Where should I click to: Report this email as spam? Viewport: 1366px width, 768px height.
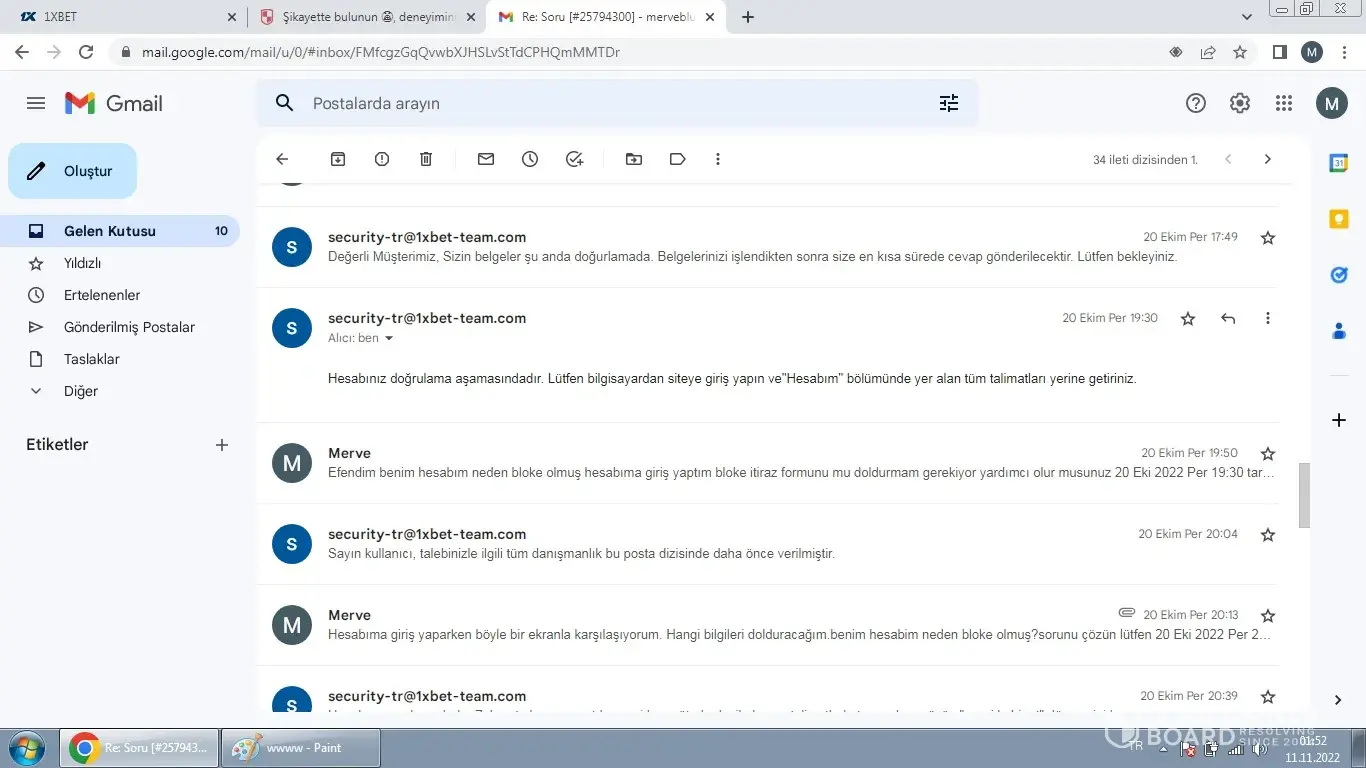382,159
